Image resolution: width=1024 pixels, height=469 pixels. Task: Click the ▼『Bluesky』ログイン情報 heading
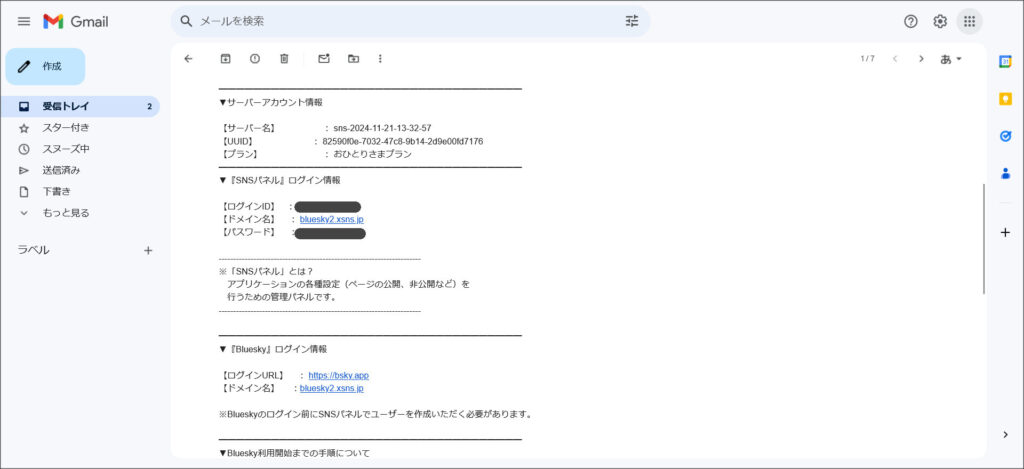(x=273, y=349)
